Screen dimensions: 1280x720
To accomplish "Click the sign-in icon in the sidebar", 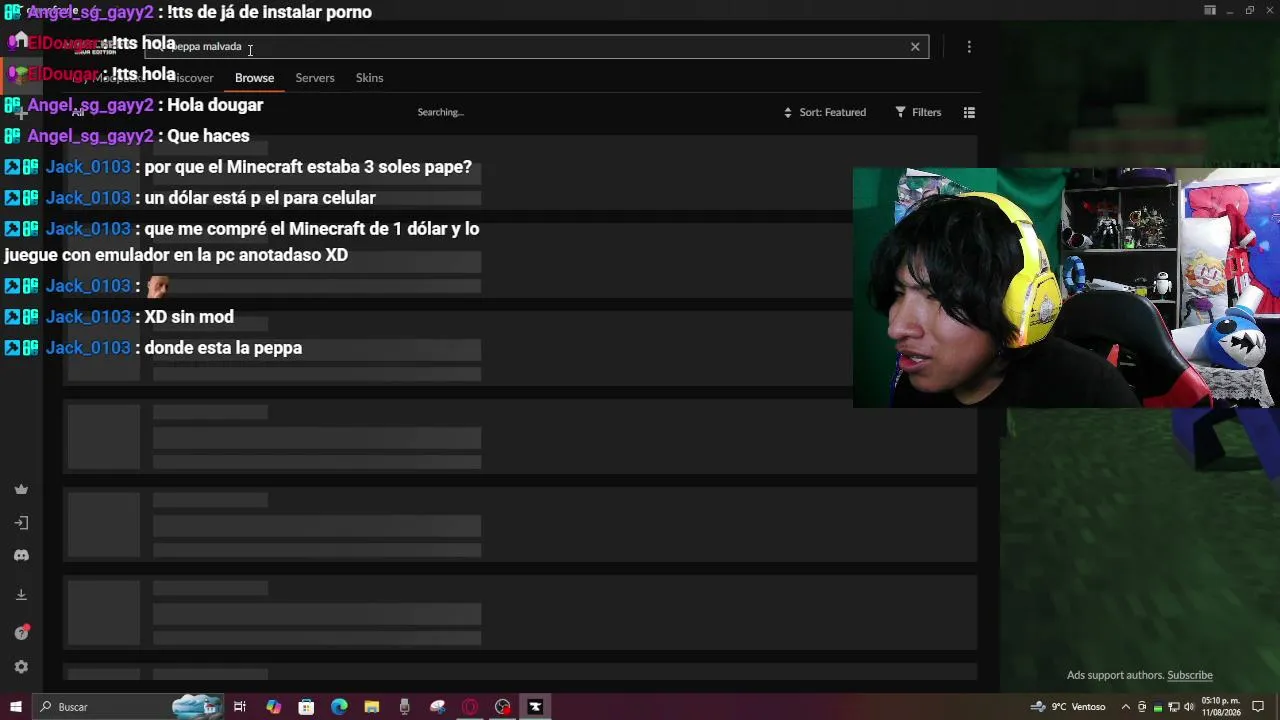I will point(21,523).
